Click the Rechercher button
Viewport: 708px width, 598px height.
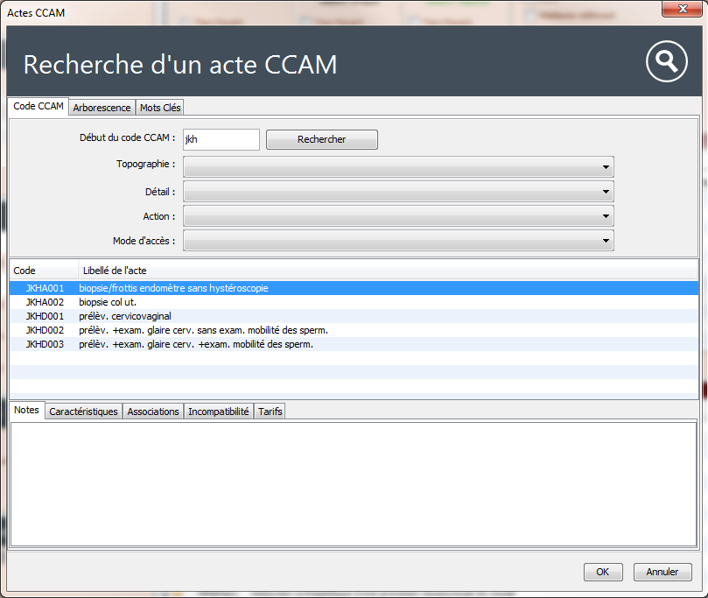point(321,140)
